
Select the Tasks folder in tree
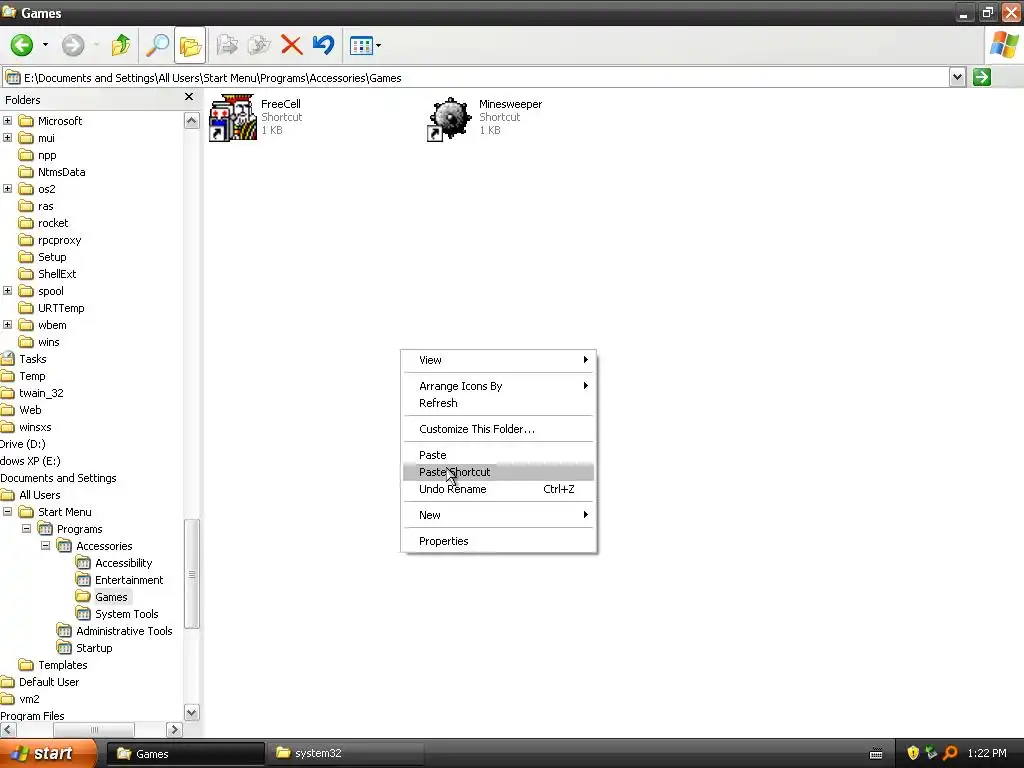33,359
